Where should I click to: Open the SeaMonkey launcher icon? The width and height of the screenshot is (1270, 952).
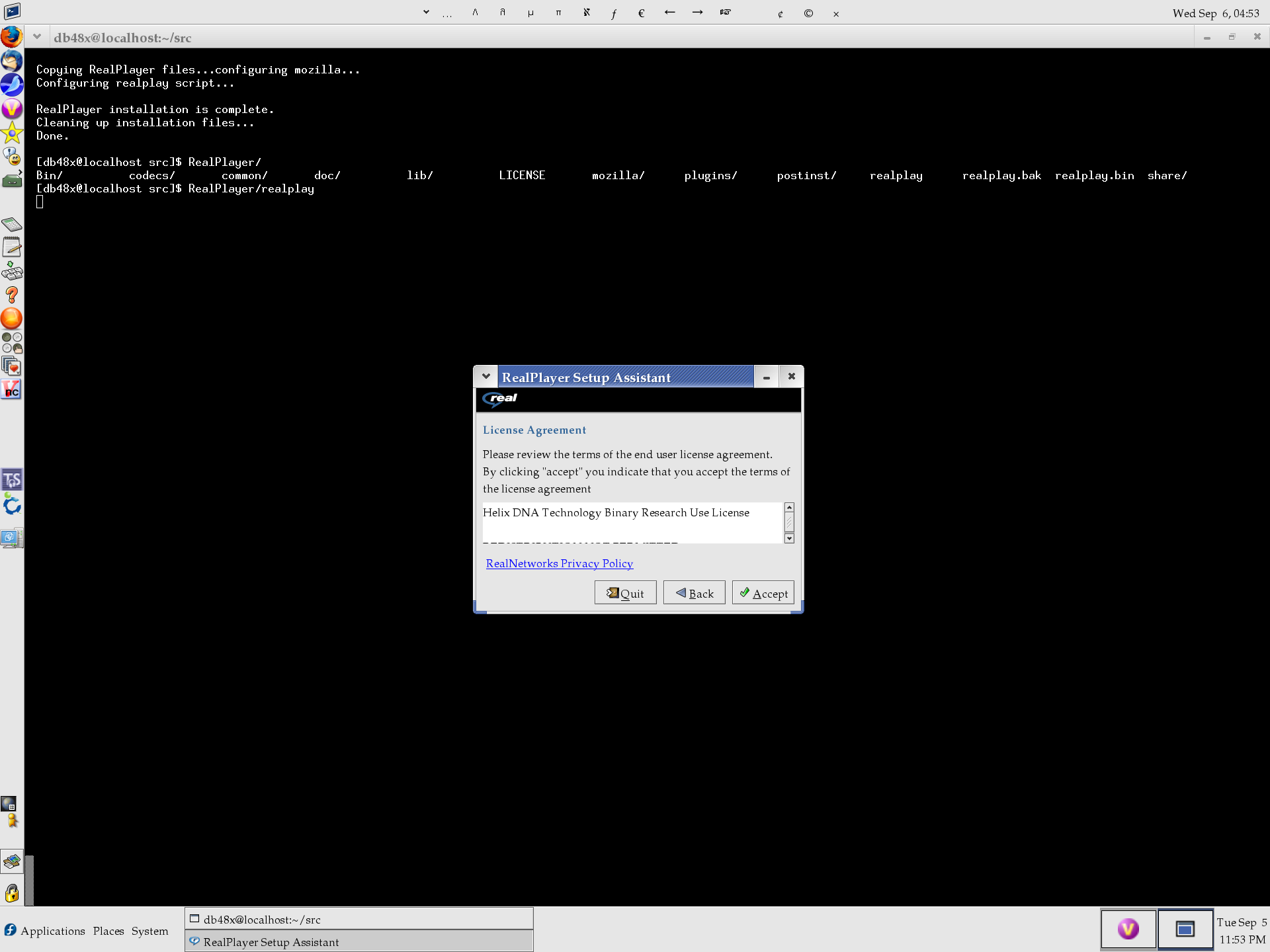pos(12,85)
